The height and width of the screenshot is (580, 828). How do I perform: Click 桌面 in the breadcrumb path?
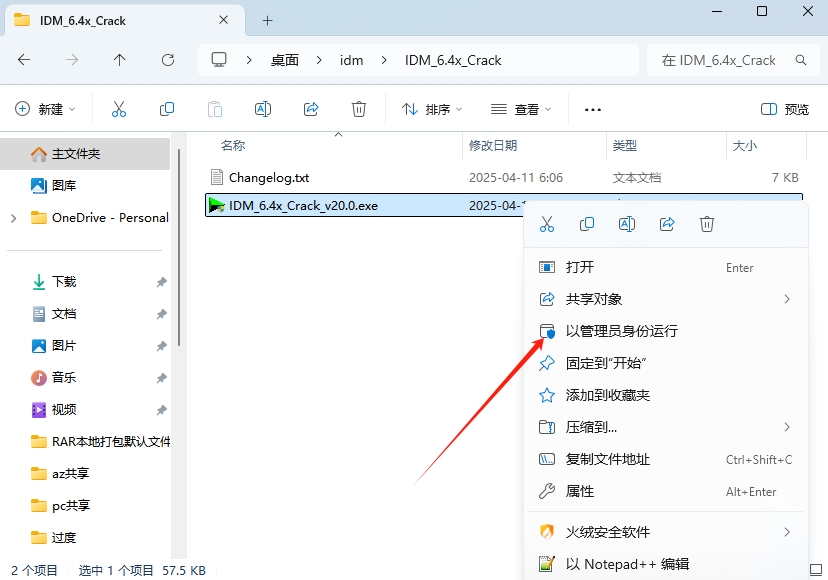[285, 60]
